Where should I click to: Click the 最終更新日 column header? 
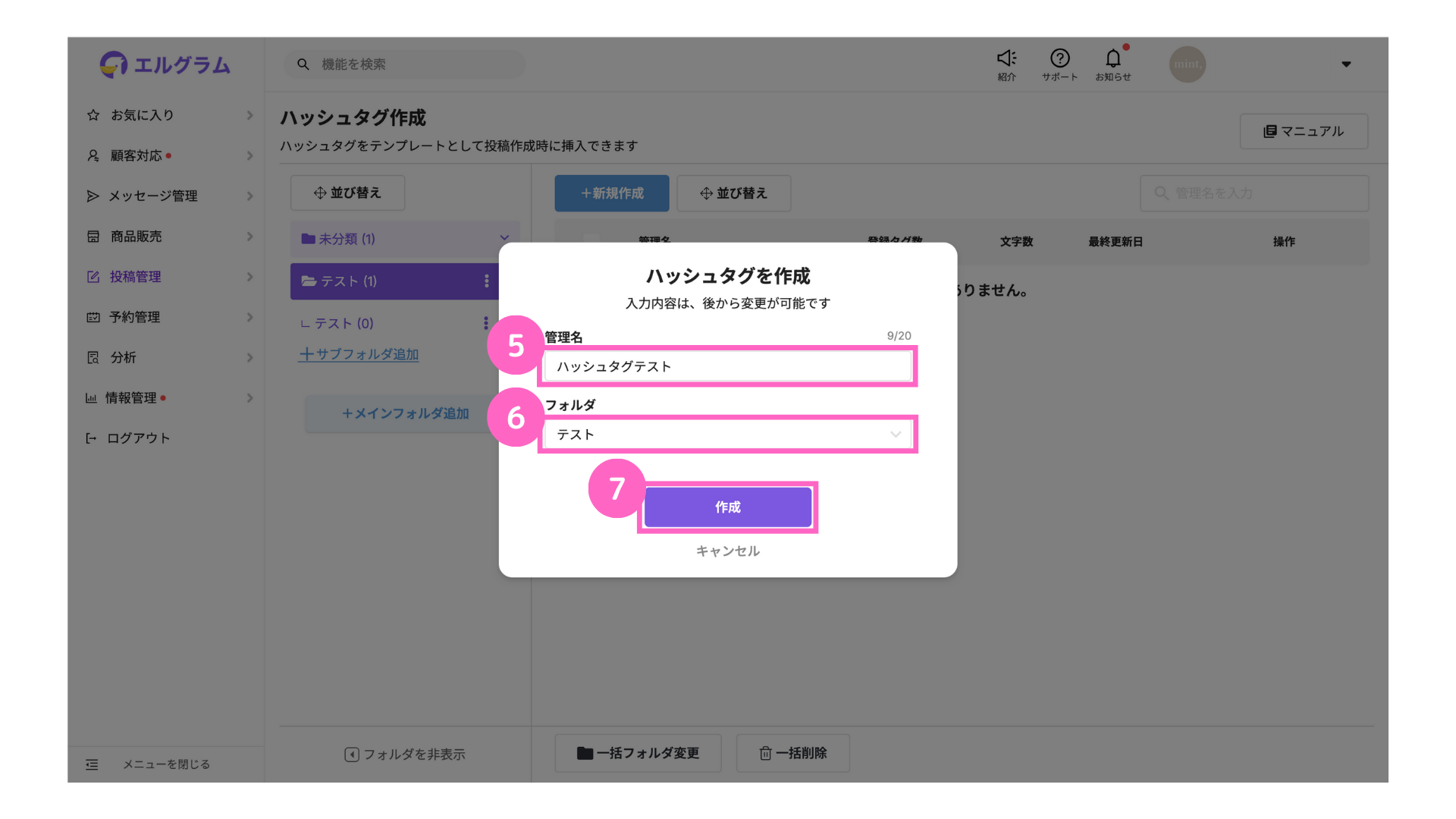(1115, 242)
